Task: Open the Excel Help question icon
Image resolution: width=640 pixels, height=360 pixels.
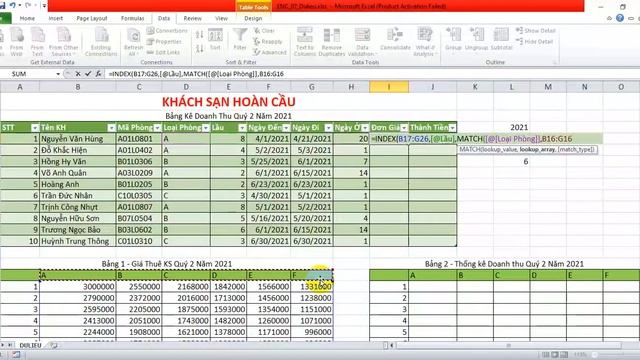Action: [620, 18]
